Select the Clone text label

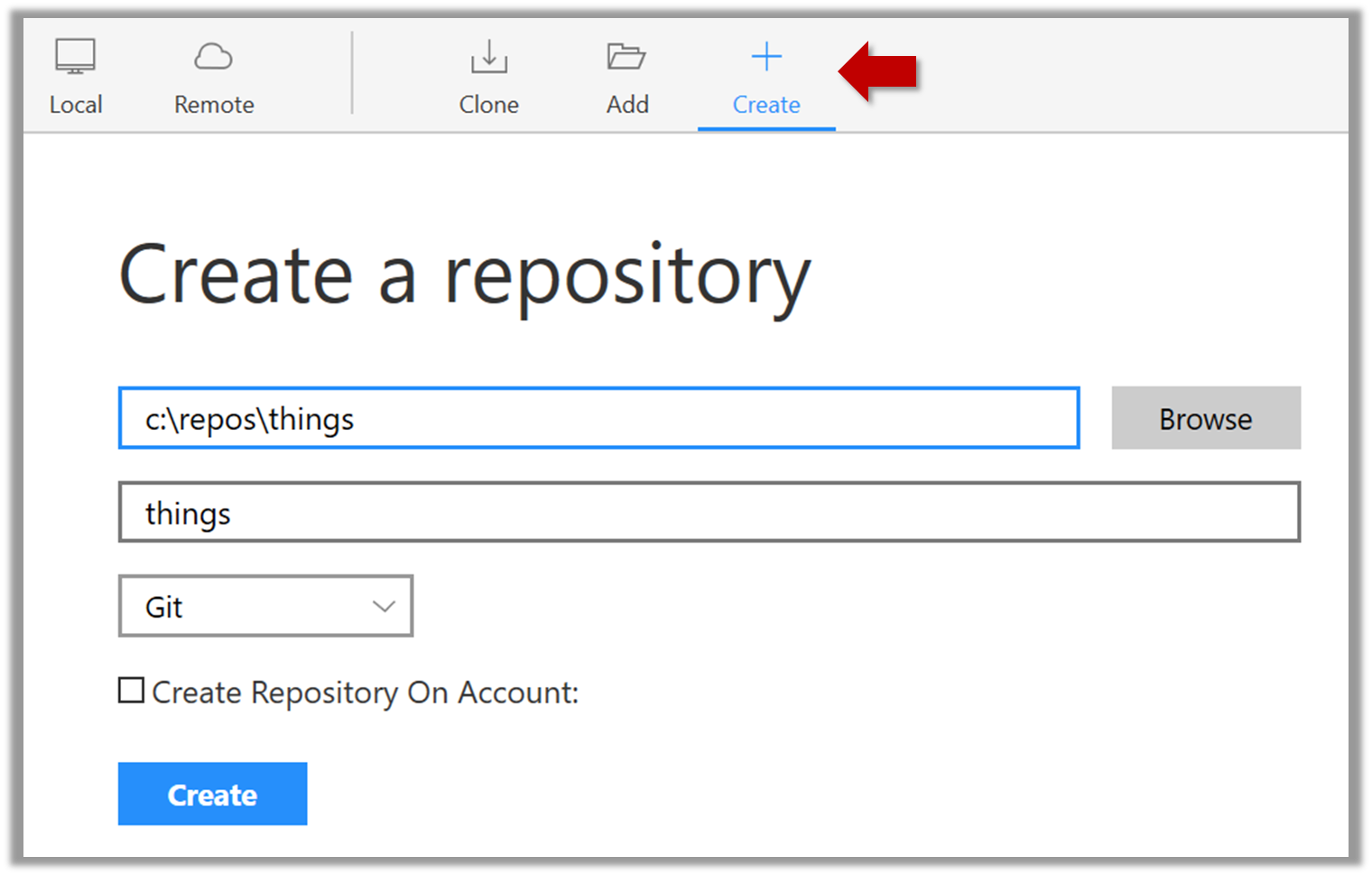pos(488,105)
